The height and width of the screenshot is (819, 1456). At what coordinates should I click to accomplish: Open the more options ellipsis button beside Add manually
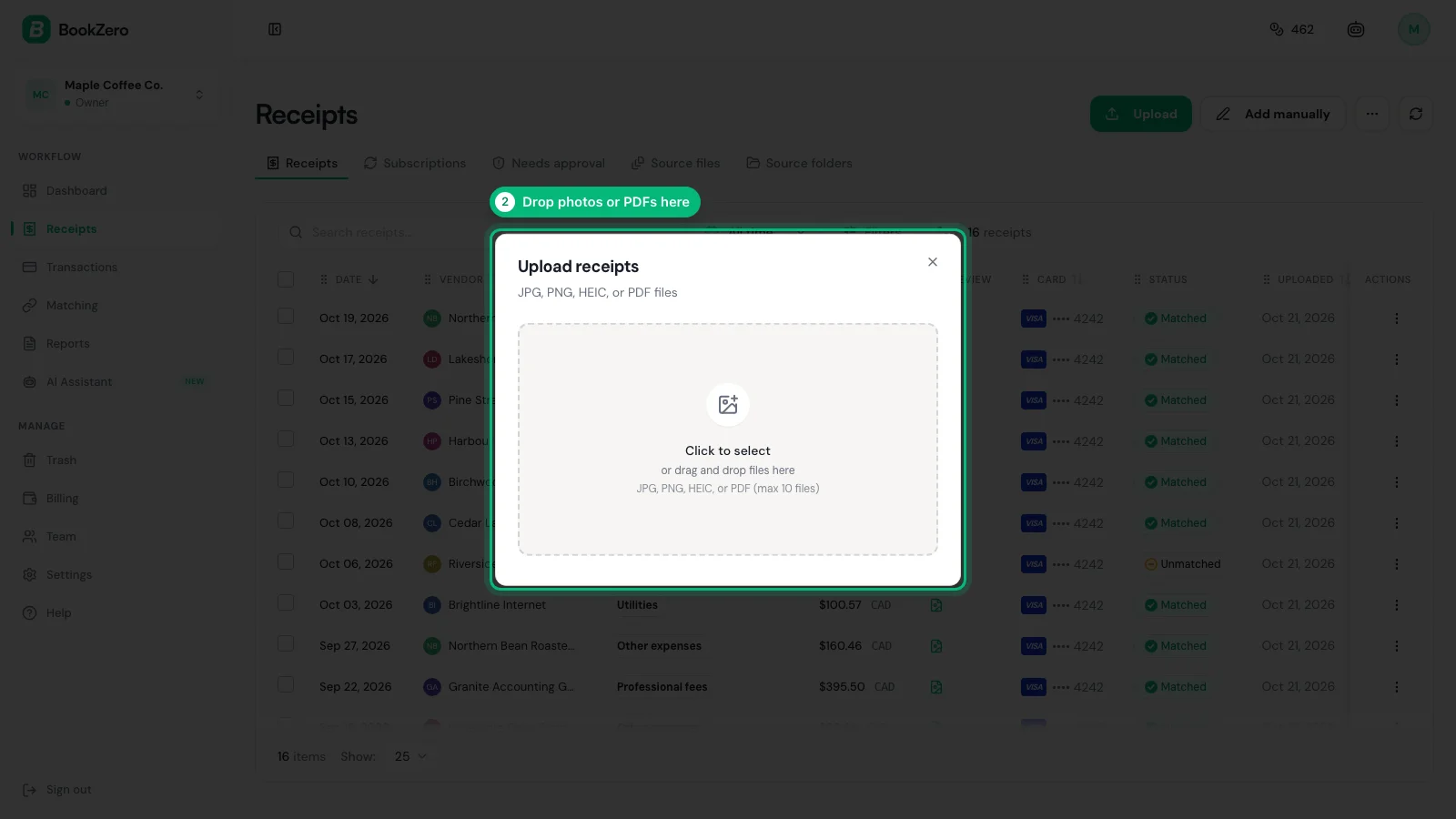(1372, 114)
